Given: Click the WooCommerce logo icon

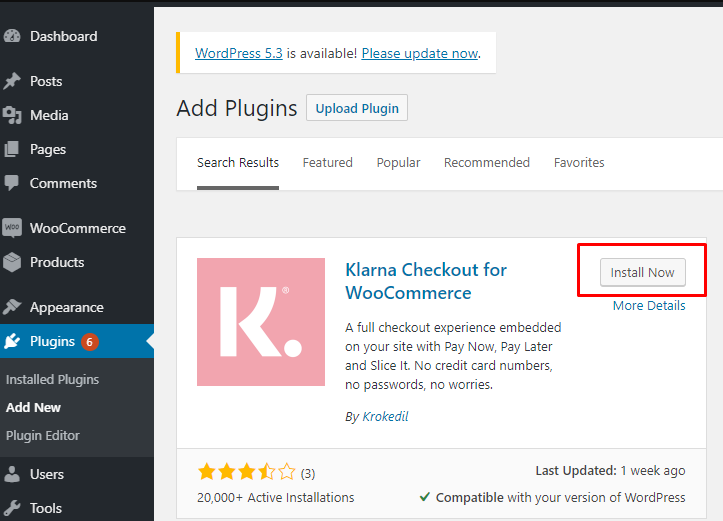Looking at the screenshot, I should tap(12, 229).
